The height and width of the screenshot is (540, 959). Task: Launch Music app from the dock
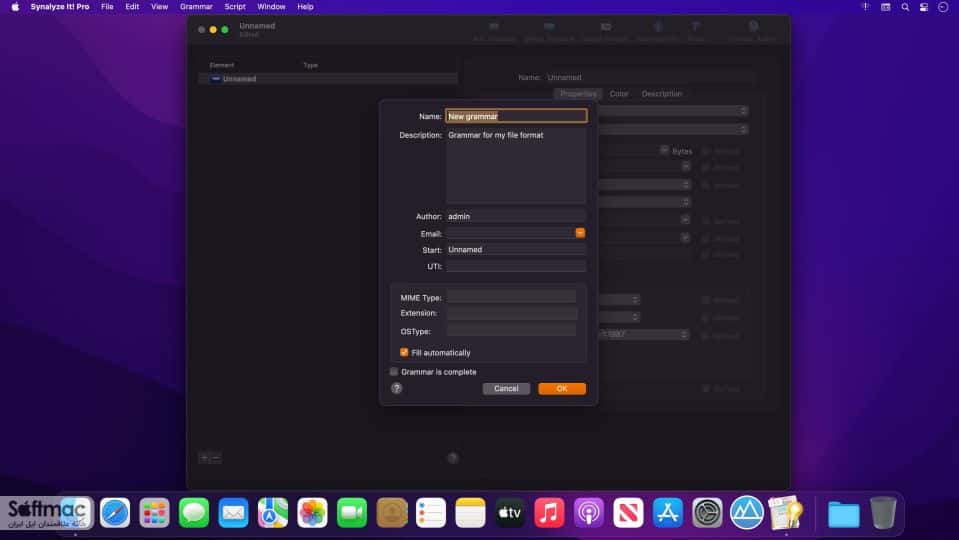(549, 512)
